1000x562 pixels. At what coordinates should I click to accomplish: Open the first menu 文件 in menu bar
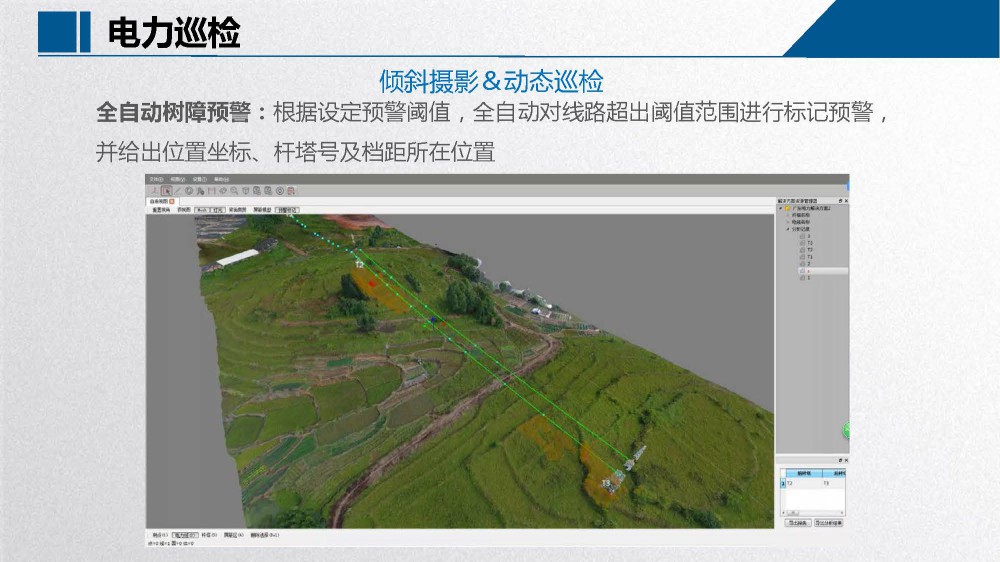tap(156, 179)
